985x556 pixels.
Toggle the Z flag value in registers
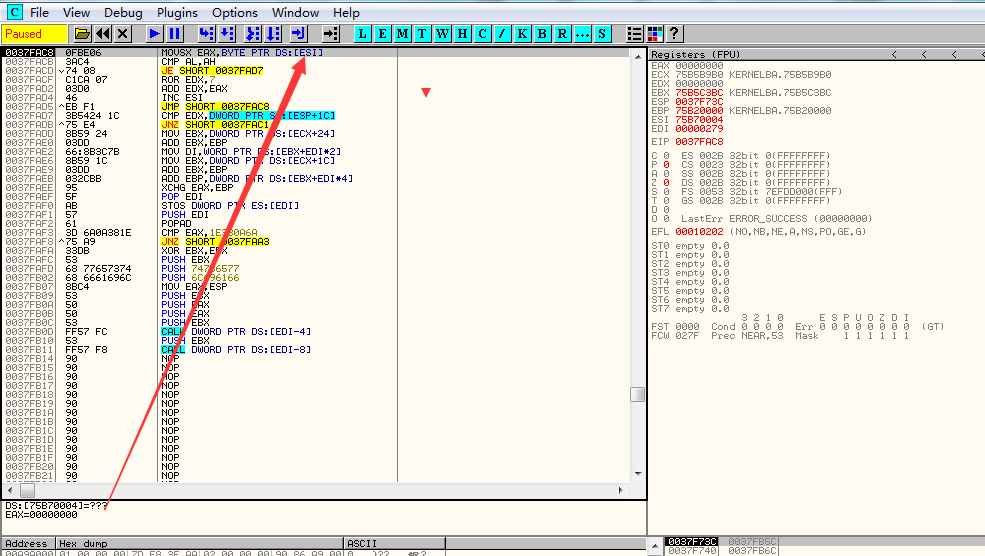(x=665, y=183)
